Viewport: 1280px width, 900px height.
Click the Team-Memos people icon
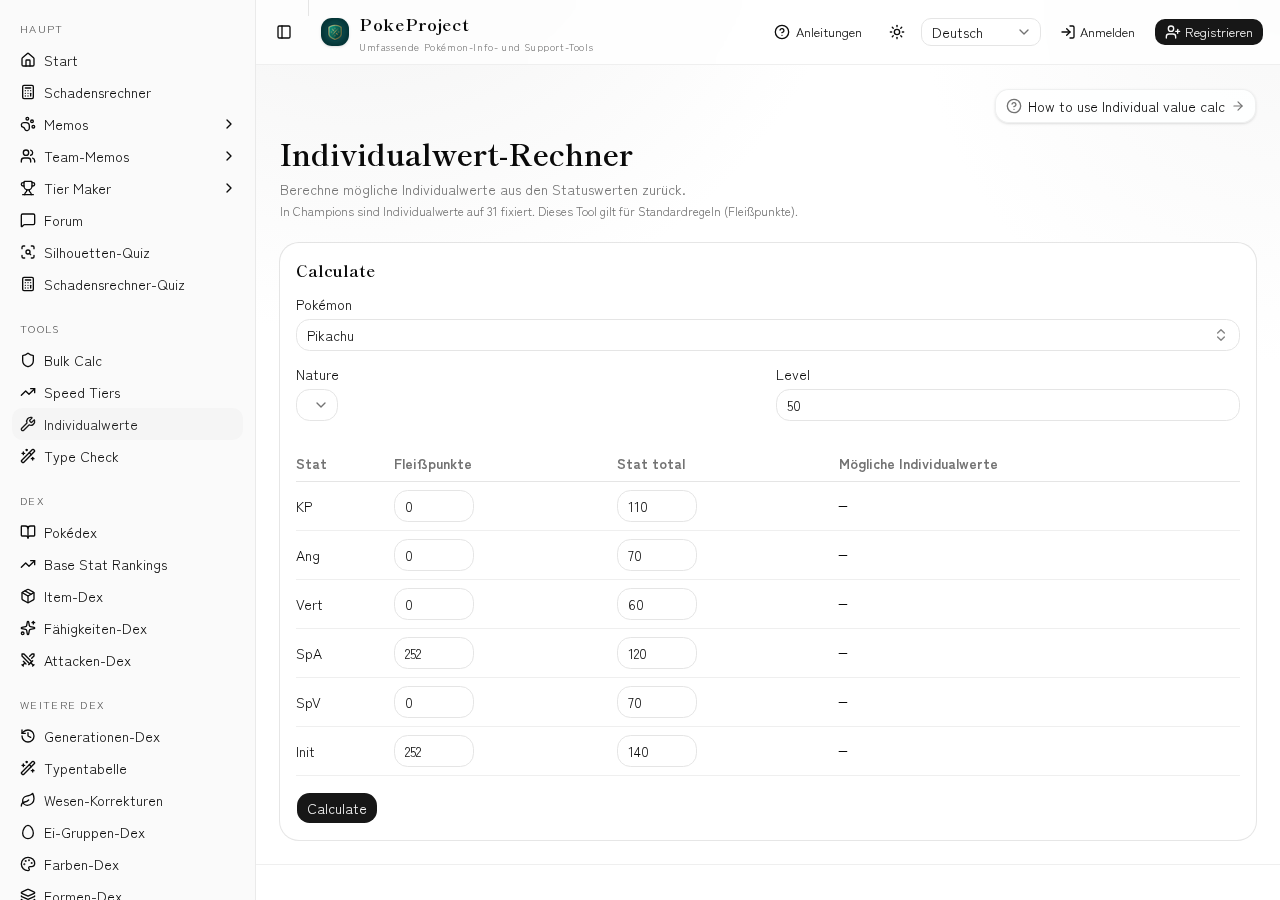[28, 157]
